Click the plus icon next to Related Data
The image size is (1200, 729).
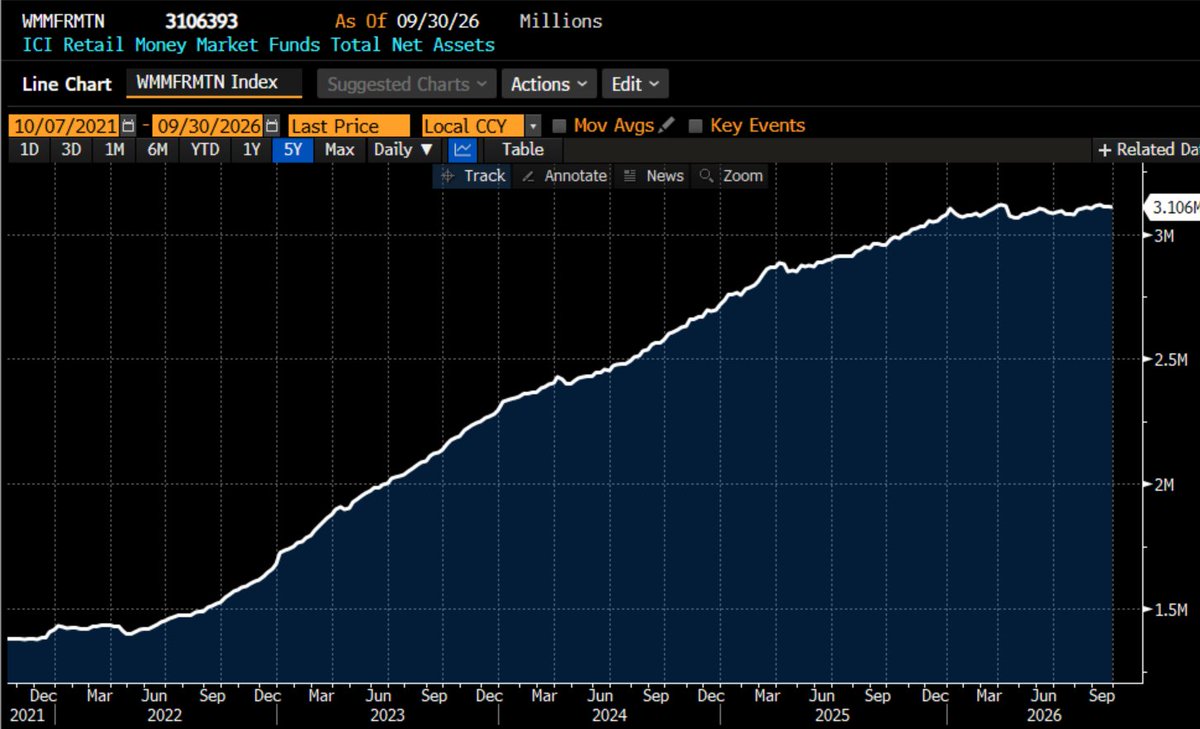tap(1105, 150)
